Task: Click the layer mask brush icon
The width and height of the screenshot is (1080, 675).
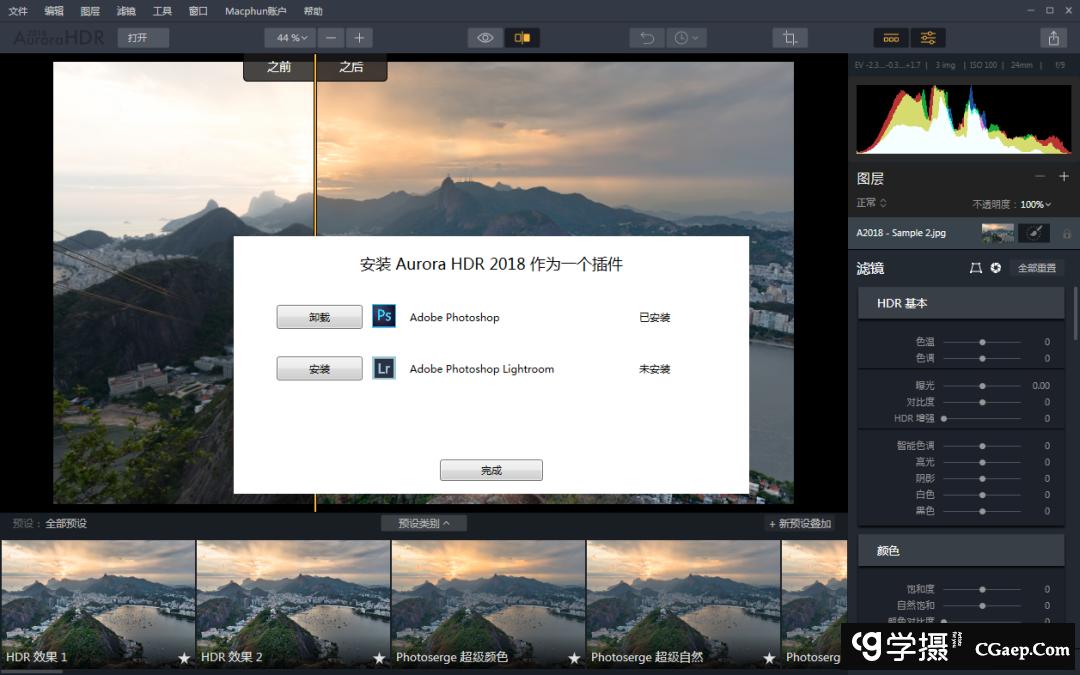Action: (1034, 233)
